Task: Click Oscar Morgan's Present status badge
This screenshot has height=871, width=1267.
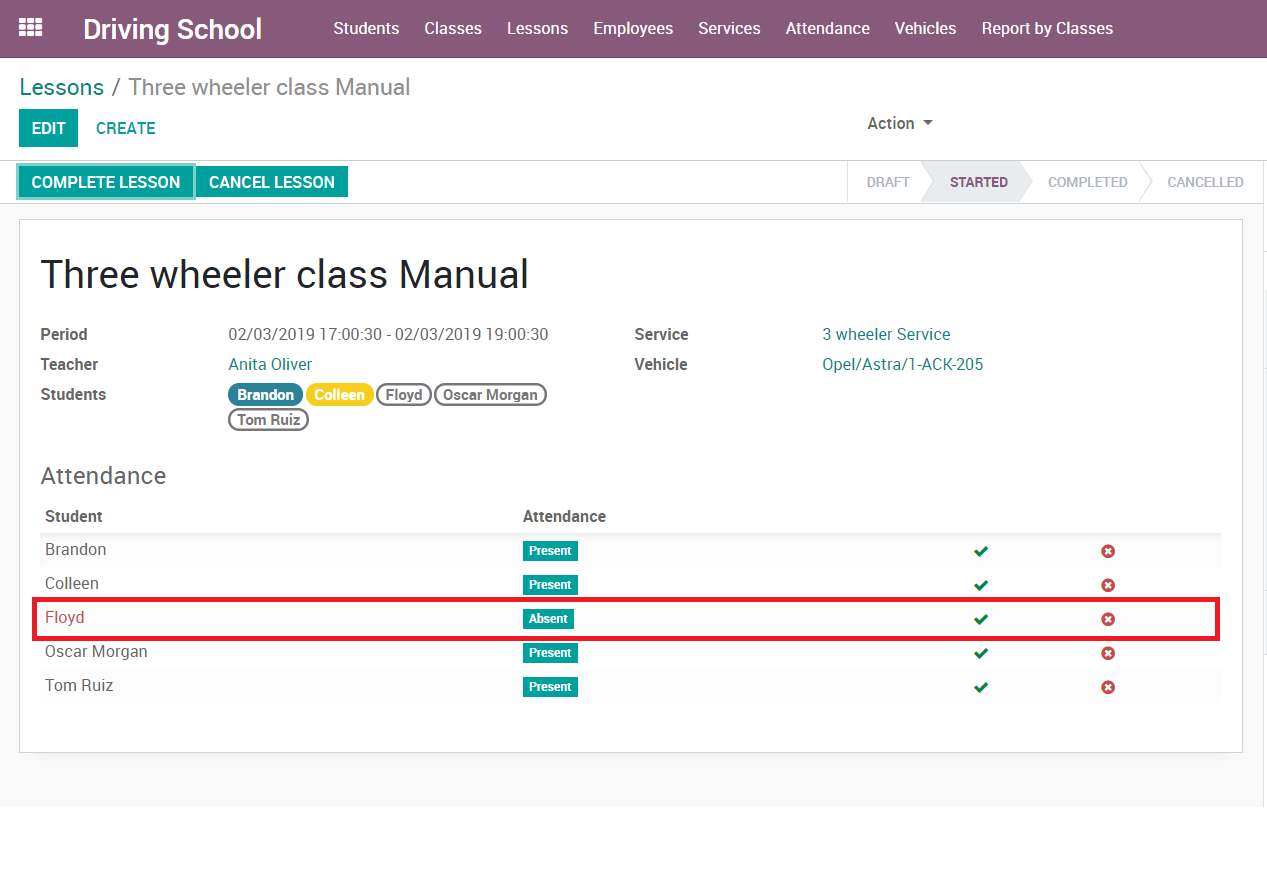Action: click(550, 653)
